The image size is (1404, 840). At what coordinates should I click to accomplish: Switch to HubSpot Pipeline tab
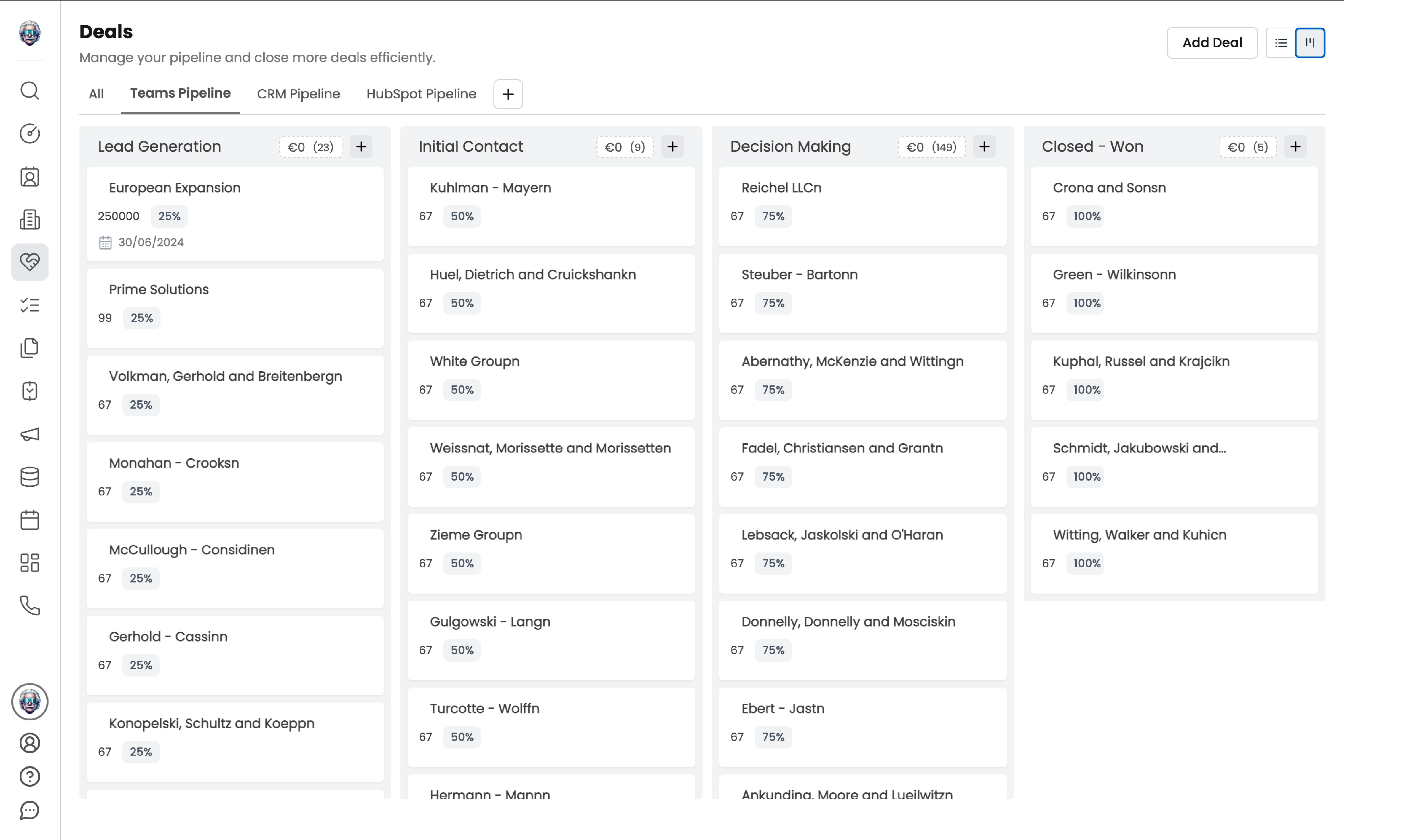(x=421, y=94)
